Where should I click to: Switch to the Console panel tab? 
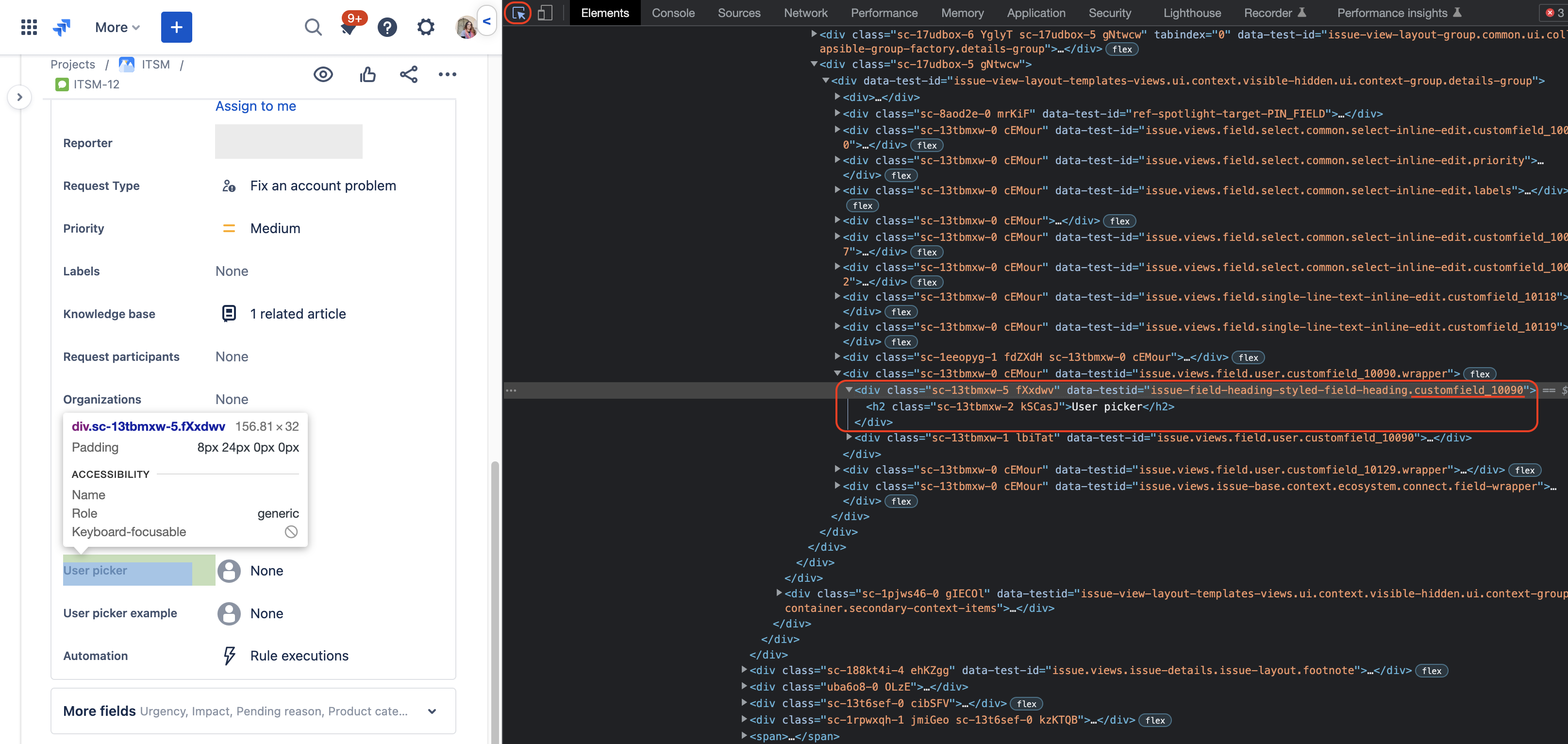click(673, 12)
